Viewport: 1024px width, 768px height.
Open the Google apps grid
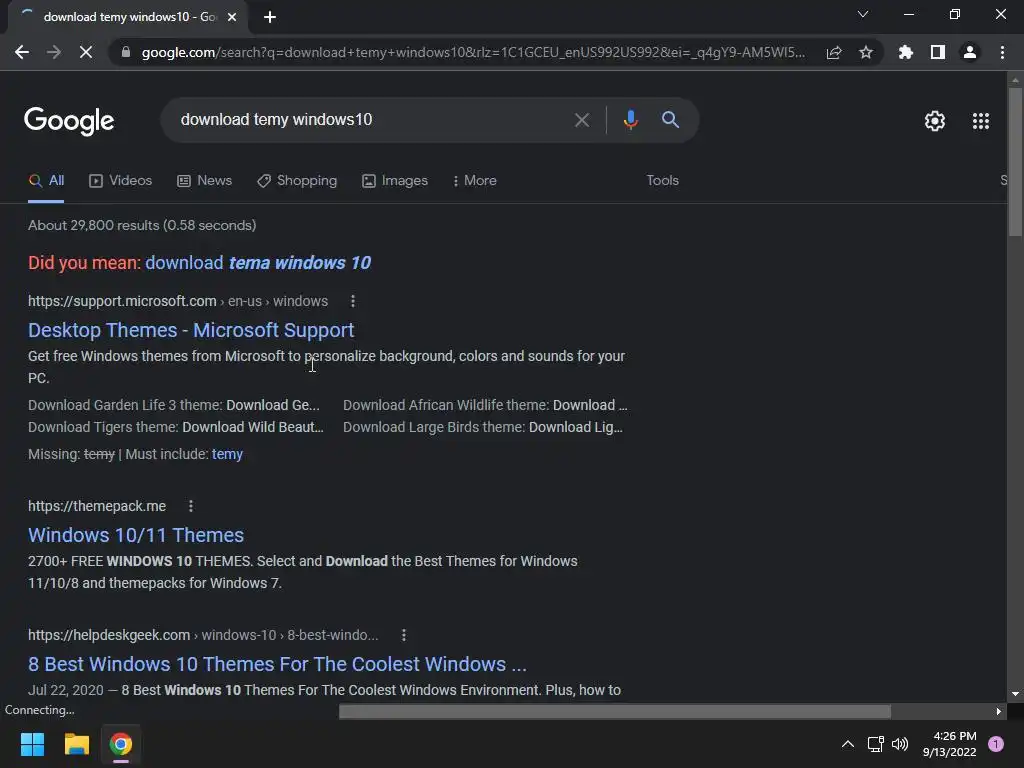(x=981, y=121)
